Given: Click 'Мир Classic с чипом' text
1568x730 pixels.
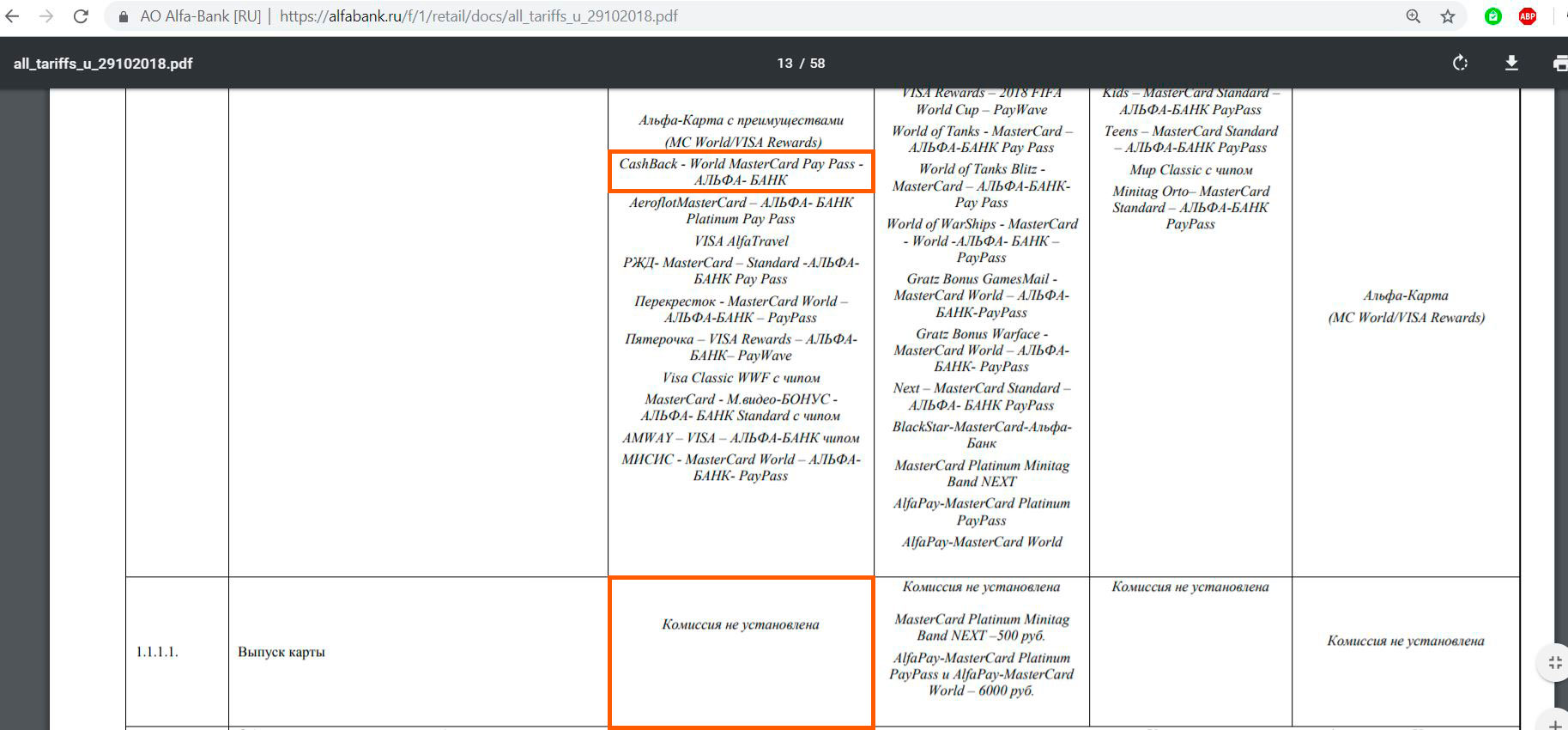Looking at the screenshot, I should [1190, 170].
